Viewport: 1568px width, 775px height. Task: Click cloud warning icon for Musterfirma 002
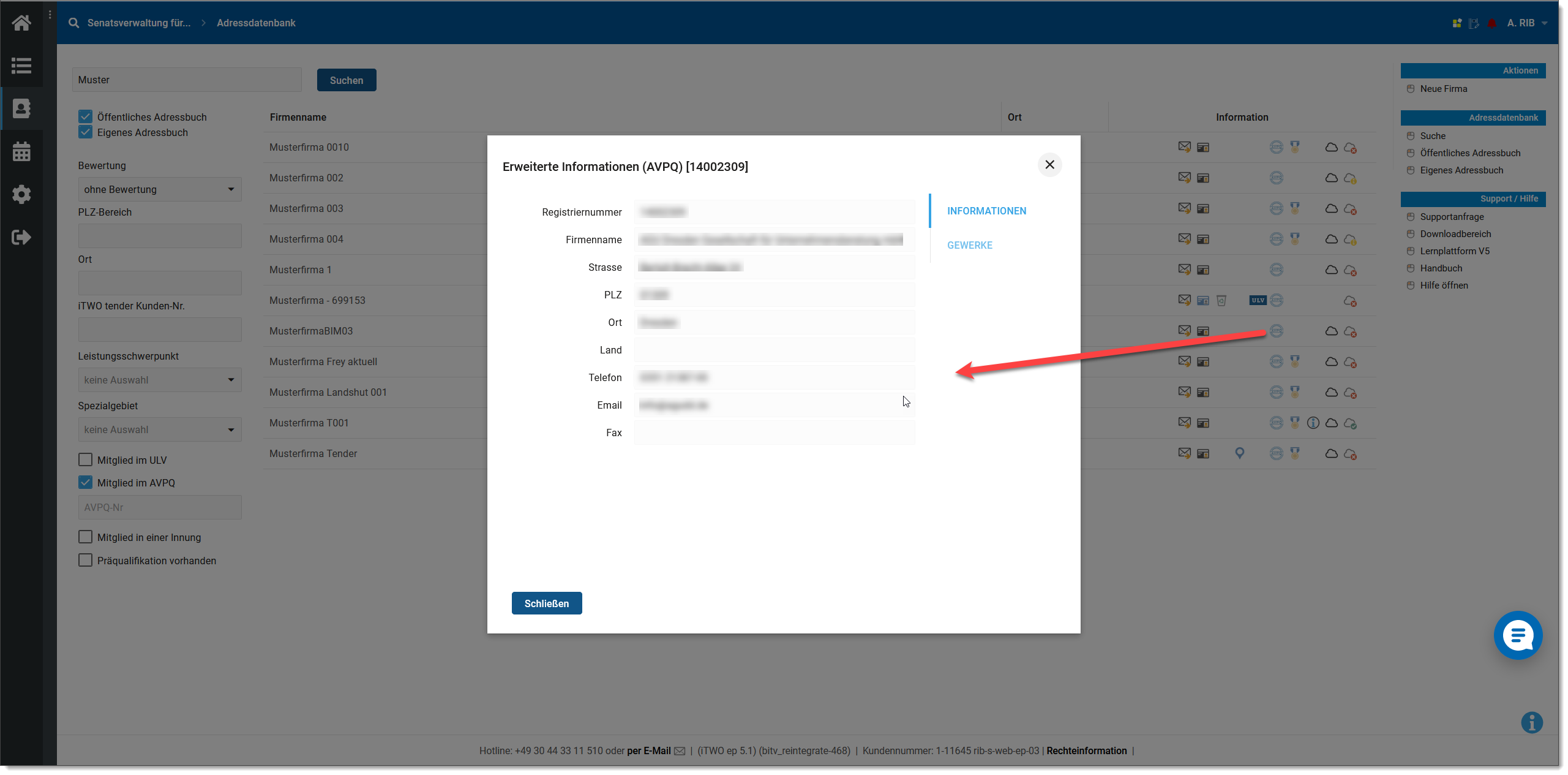(1350, 178)
